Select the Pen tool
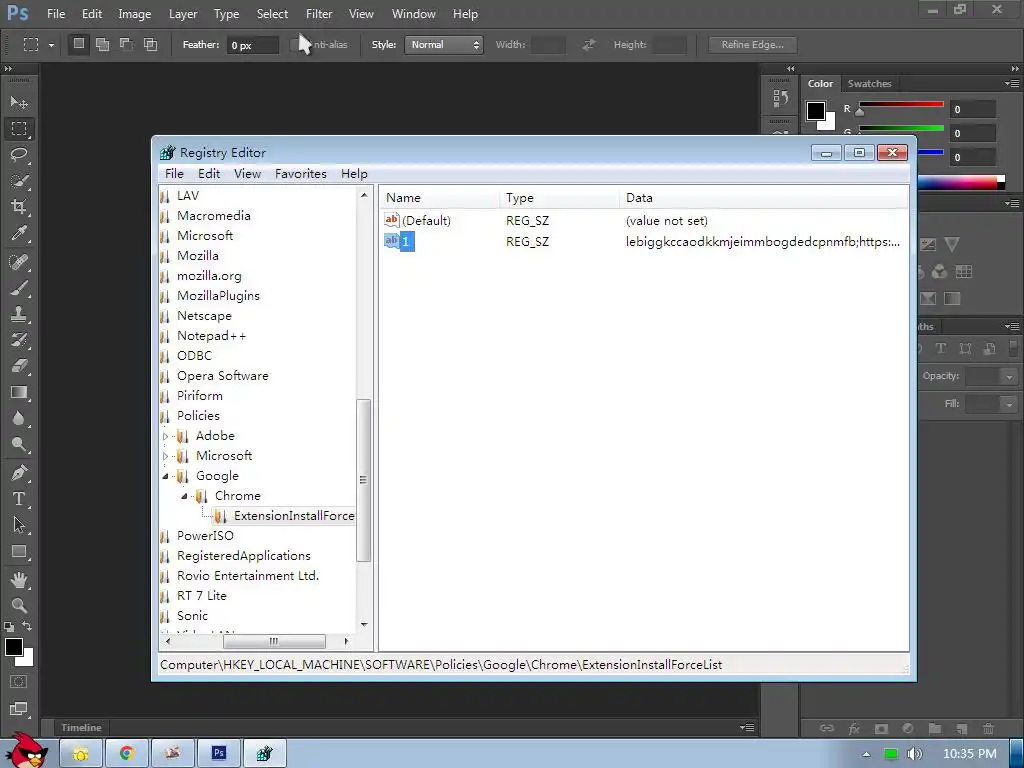This screenshot has height=768, width=1024. pos(19,473)
